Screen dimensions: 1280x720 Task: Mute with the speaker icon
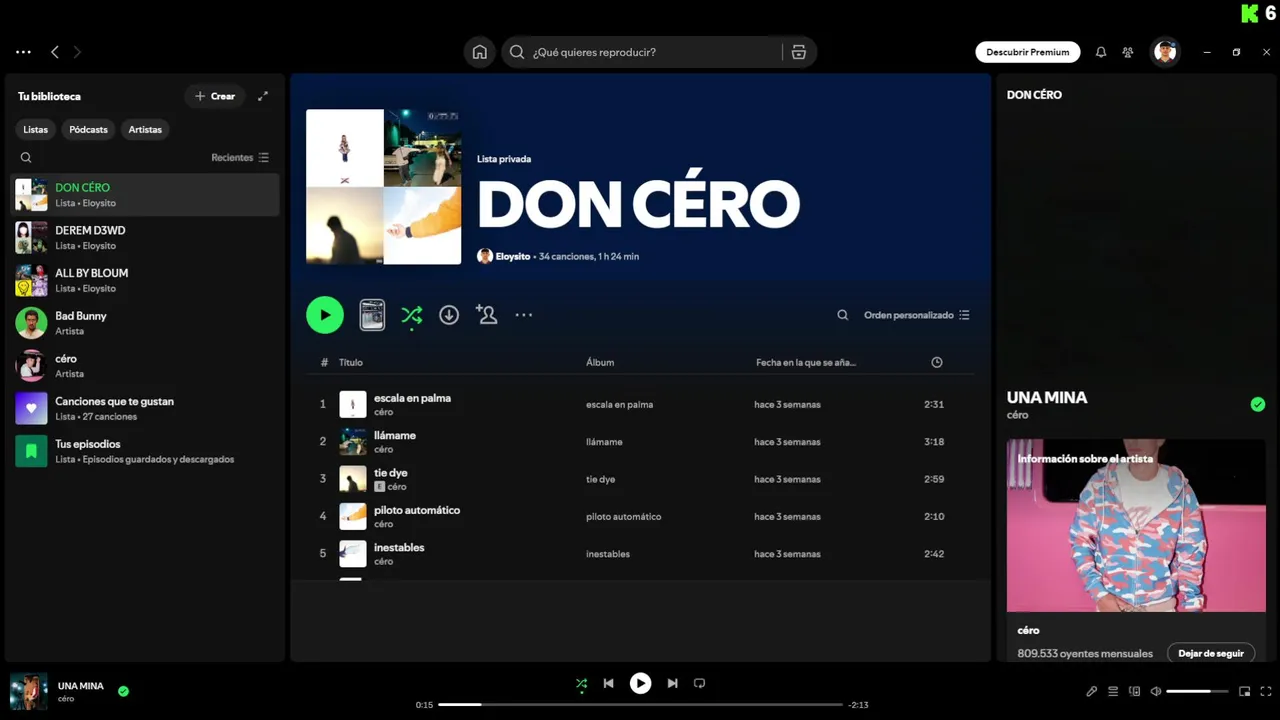pyautogui.click(x=1155, y=691)
